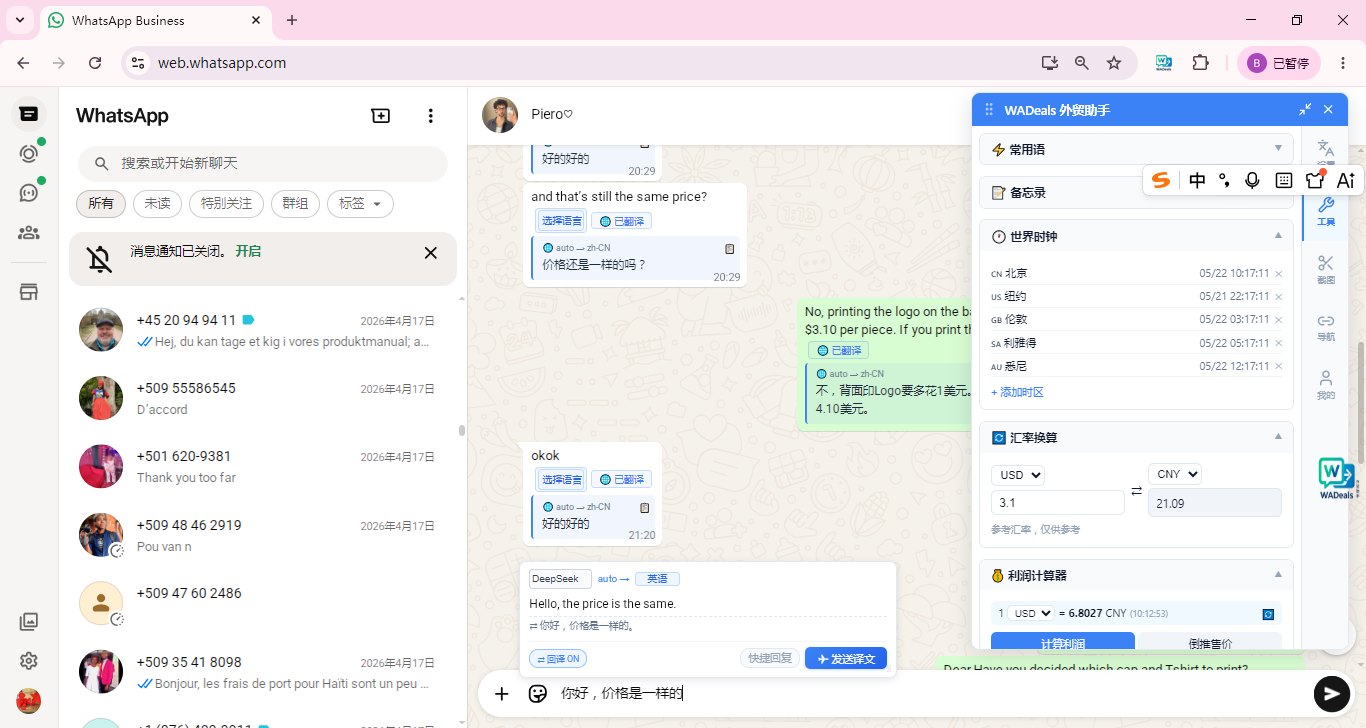Image resolution: width=1366 pixels, height=728 pixels.
Task: Click the attach plus icon
Action: (x=502, y=693)
